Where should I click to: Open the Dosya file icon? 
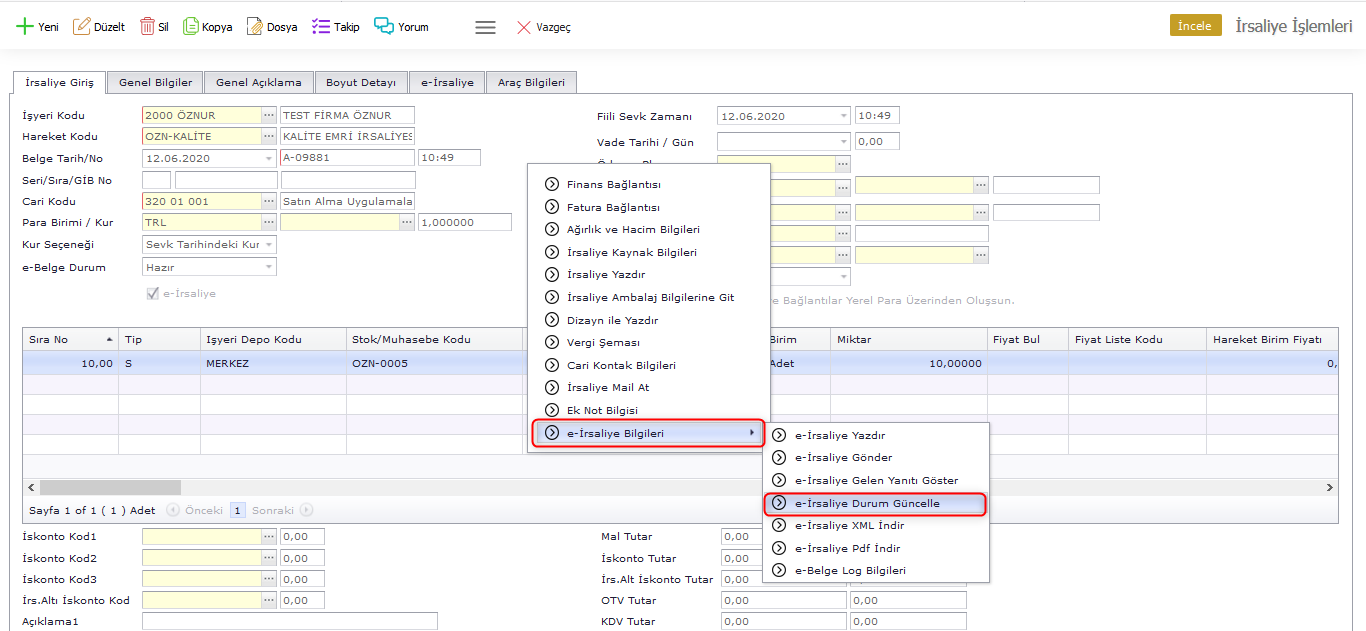tap(255, 27)
